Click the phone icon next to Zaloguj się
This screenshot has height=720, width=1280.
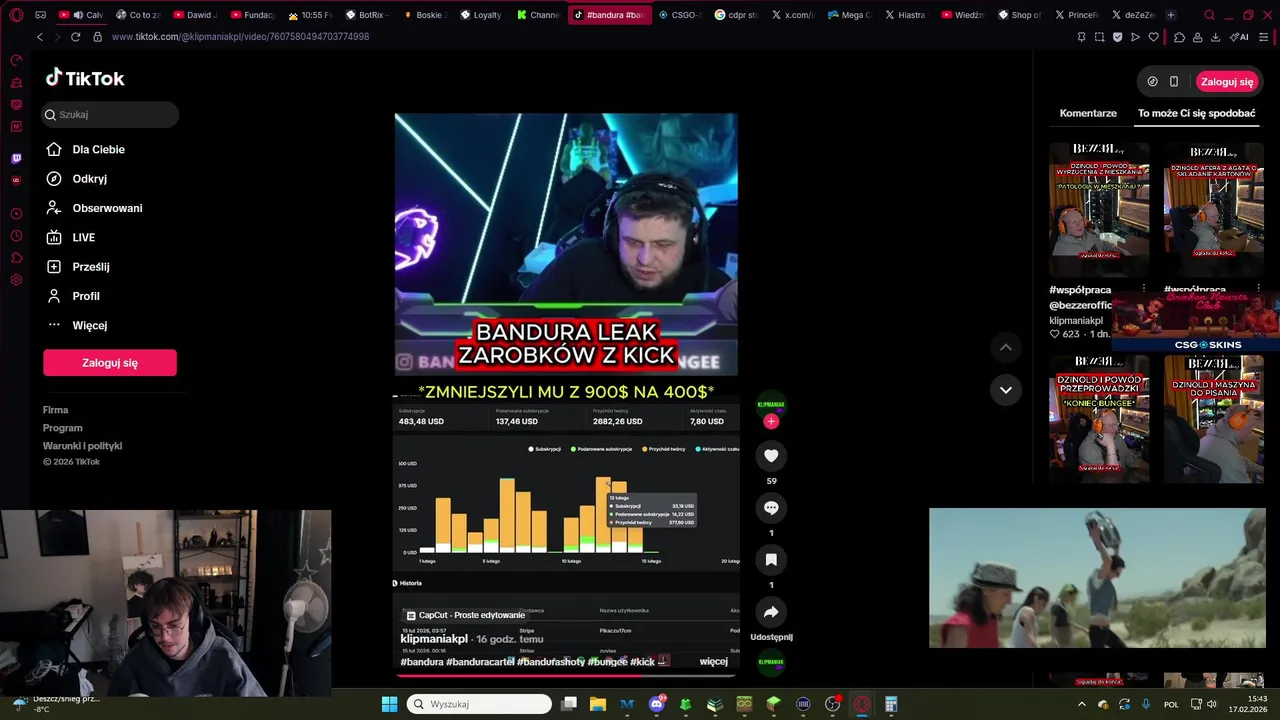pyautogui.click(x=1174, y=82)
